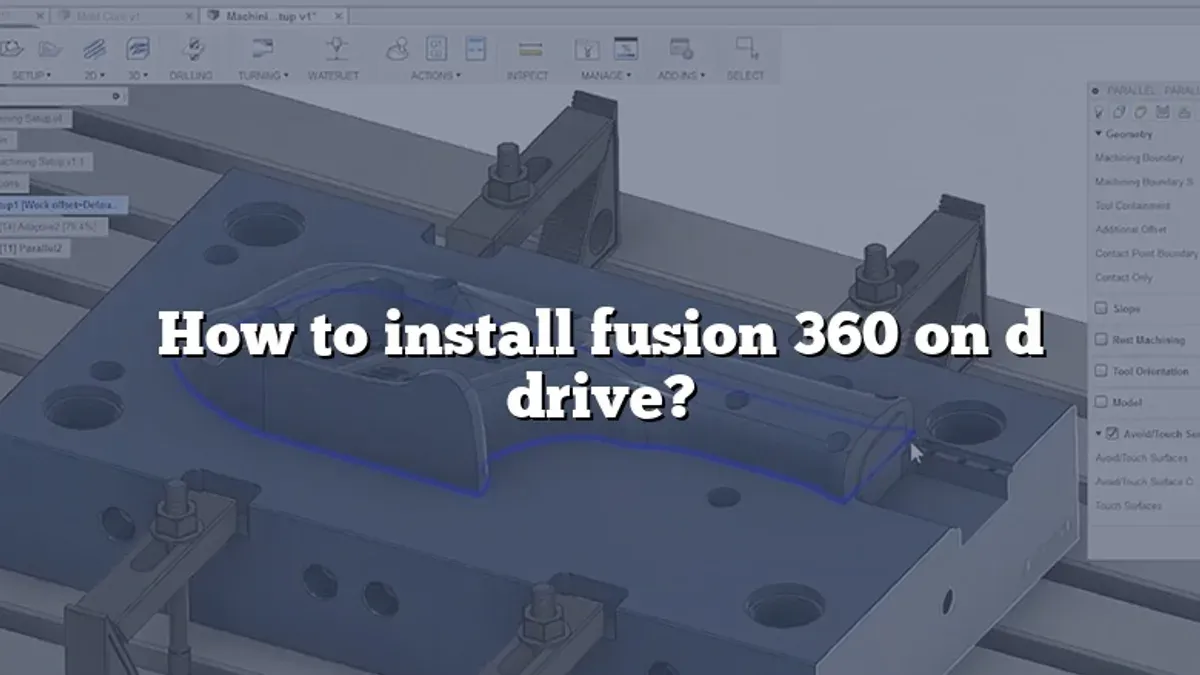Enable the Model checkbox
1200x675 pixels.
click(1101, 402)
